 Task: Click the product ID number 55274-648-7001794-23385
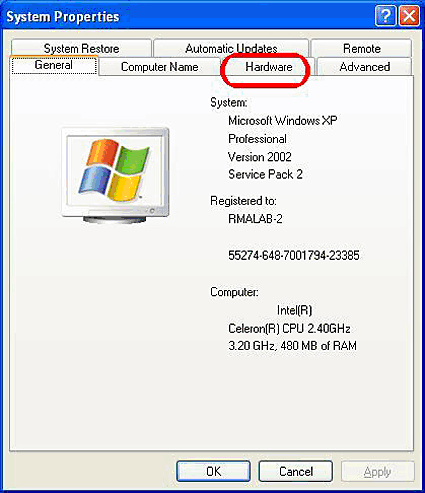pos(294,256)
